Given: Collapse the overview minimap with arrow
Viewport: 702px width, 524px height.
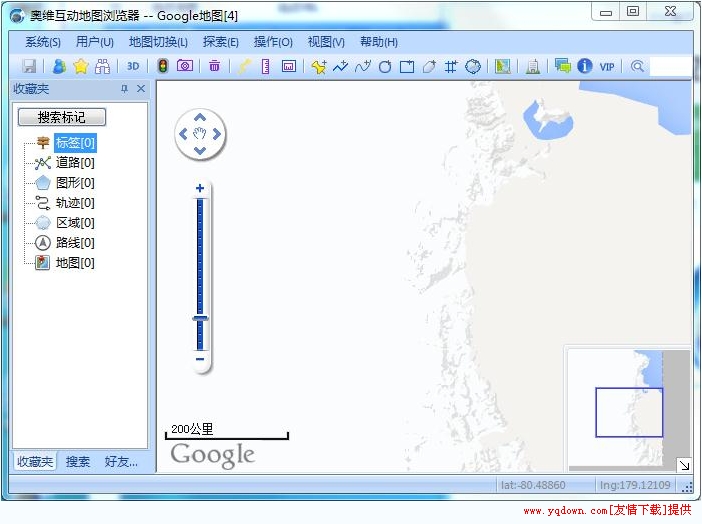Looking at the screenshot, I should (684, 465).
